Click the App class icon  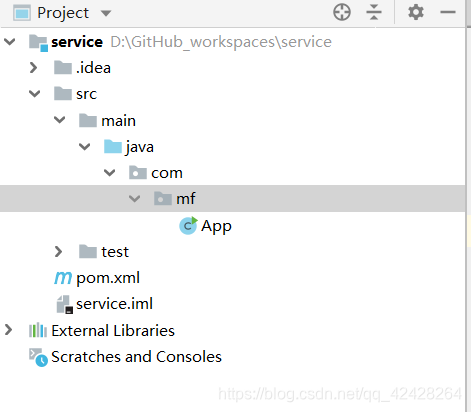coord(188,226)
